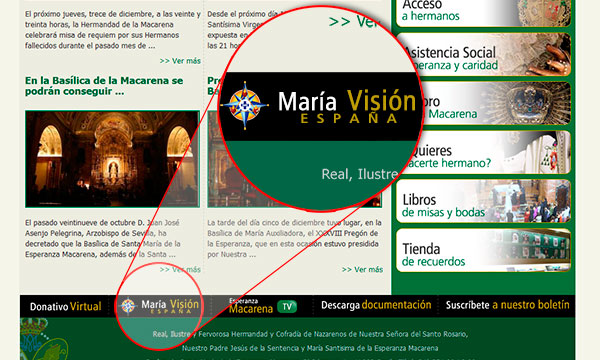Open Suscríbete a nuestro boletín
The width and height of the screenshot is (600, 360).
(507, 305)
